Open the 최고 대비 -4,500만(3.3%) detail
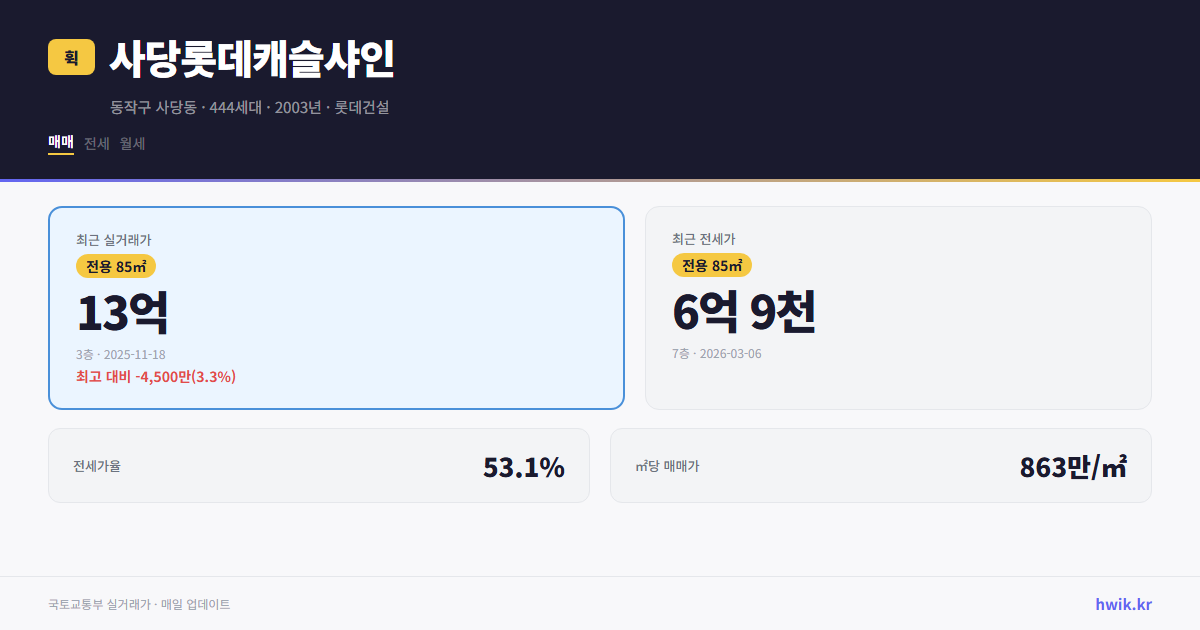1200x630 pixels. pos(156,377)
